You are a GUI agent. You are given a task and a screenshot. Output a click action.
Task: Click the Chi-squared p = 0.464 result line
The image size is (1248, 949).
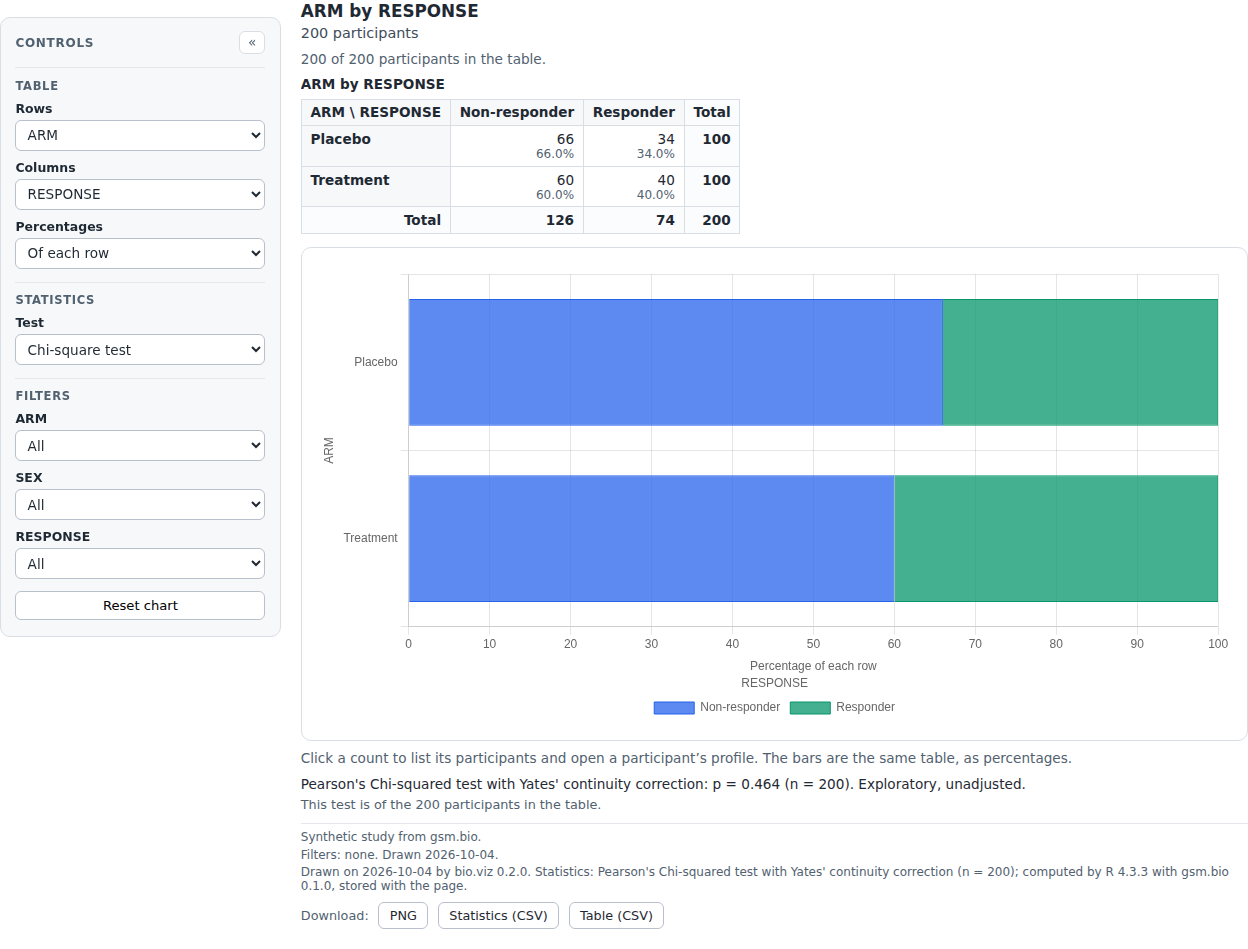pos(663,784)
